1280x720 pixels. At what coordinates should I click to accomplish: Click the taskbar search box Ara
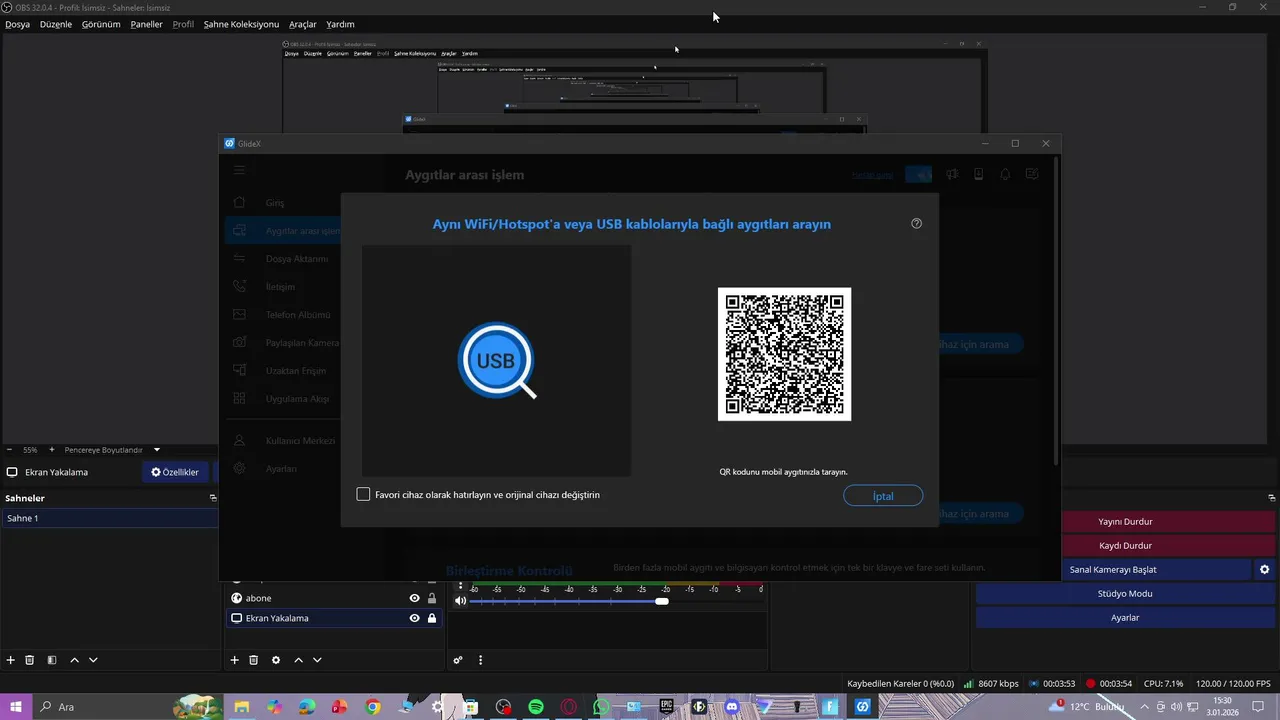pyautogui.click(x=128, y=707)
